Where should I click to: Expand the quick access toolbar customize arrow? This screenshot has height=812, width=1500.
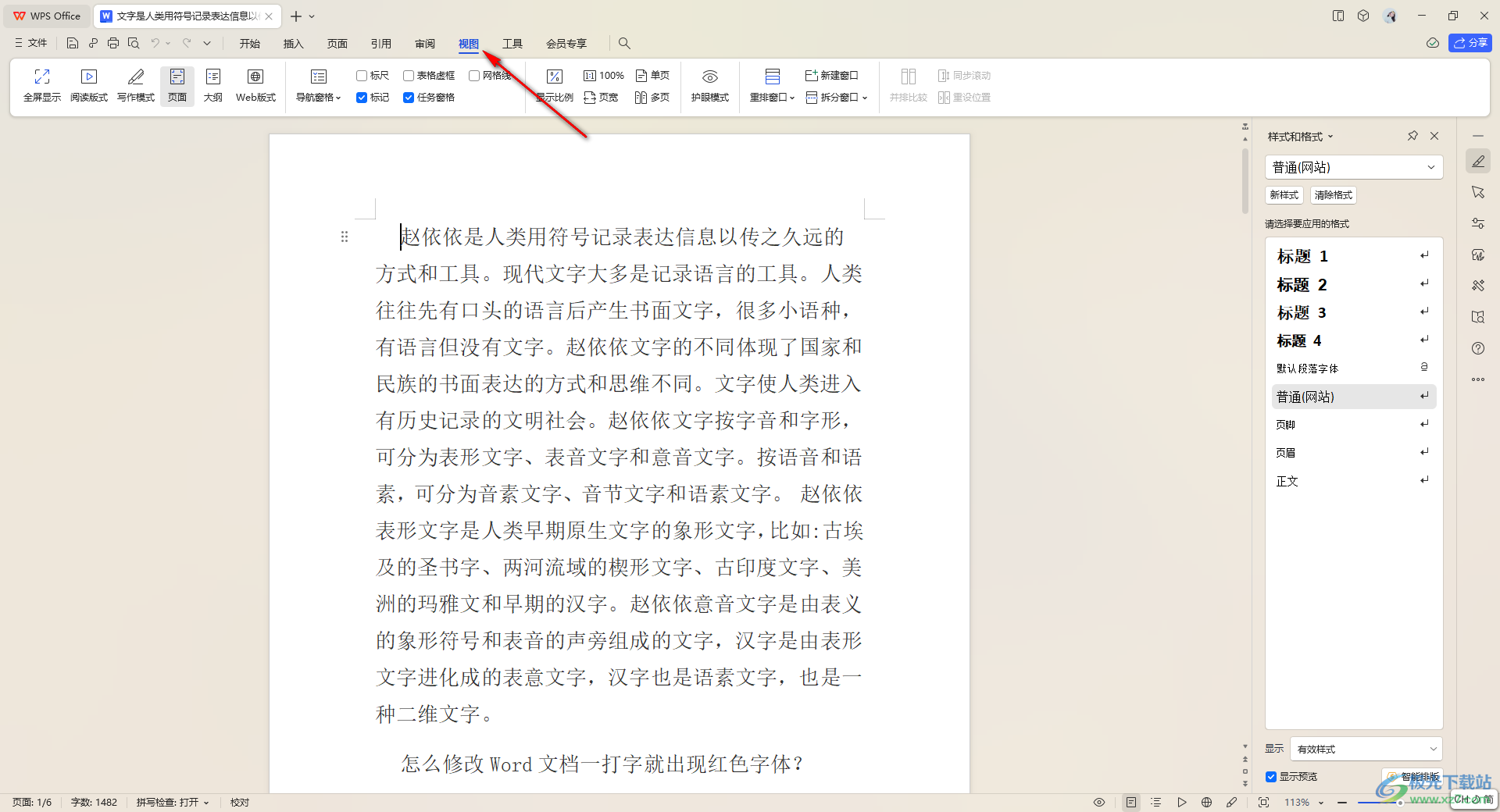tap(207, 43)
